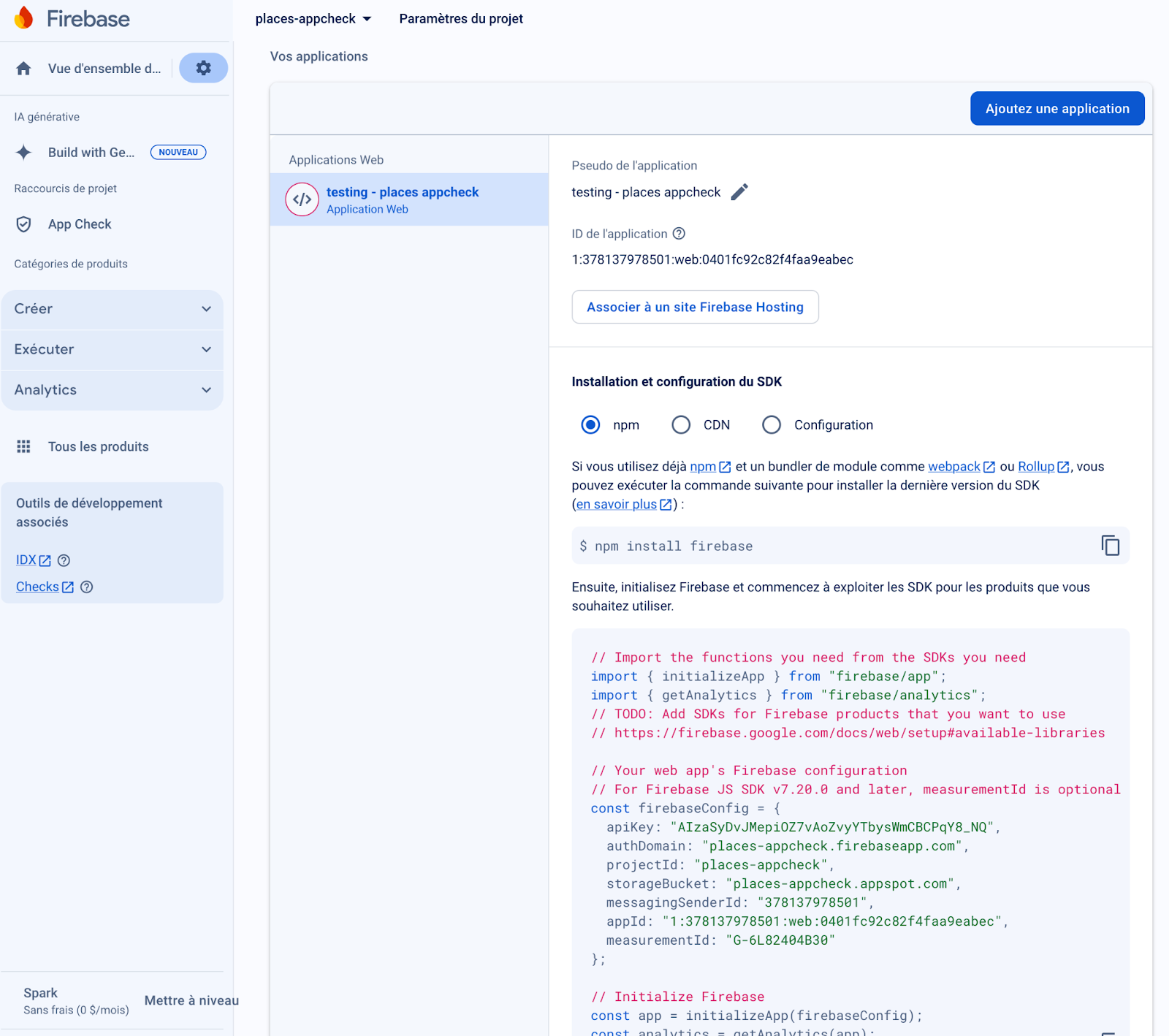
Task: Click Ajoutez une application button
Action: (1056, 109)
